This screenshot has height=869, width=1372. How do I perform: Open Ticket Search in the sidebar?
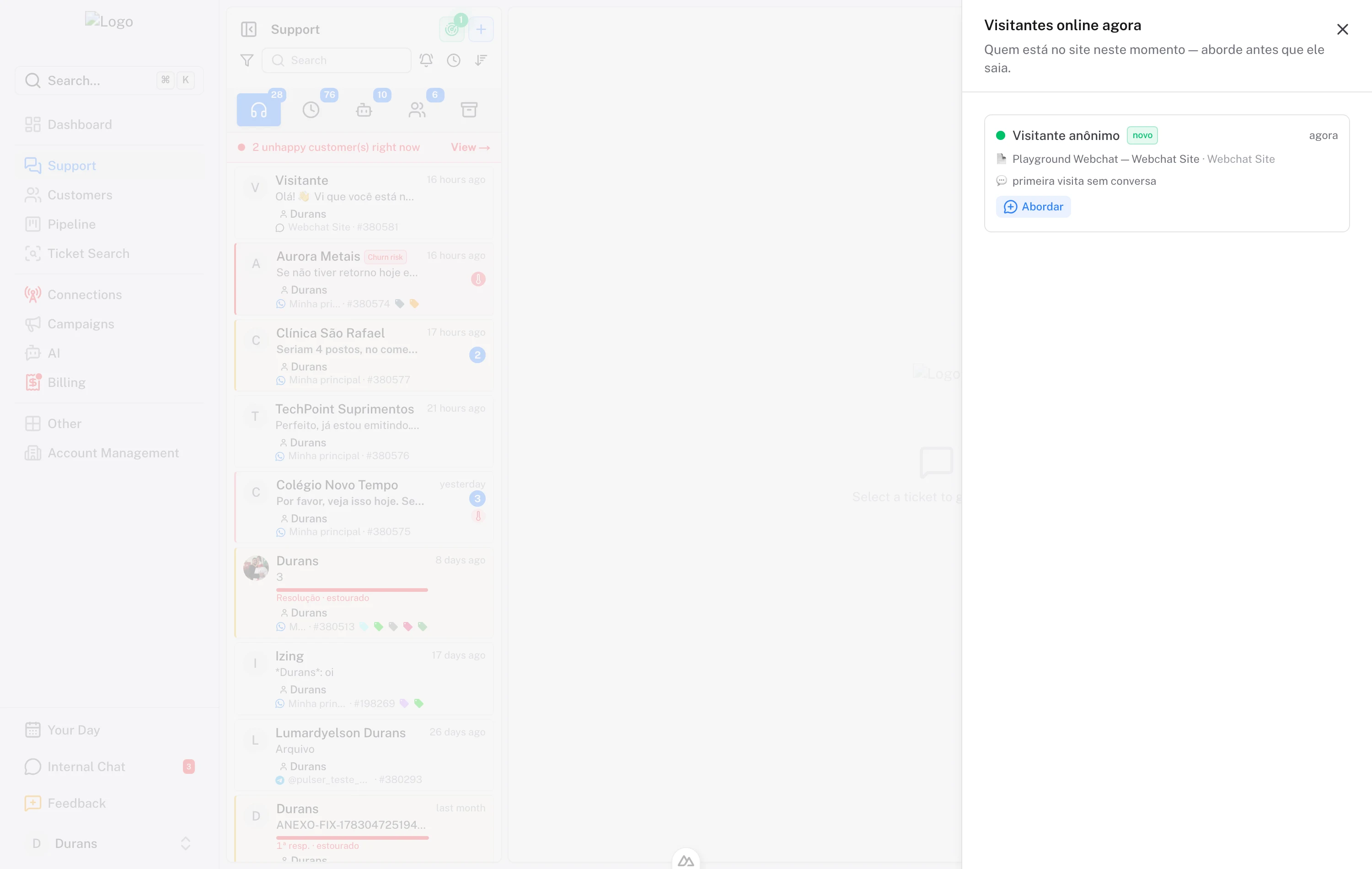tap(109, 253)
